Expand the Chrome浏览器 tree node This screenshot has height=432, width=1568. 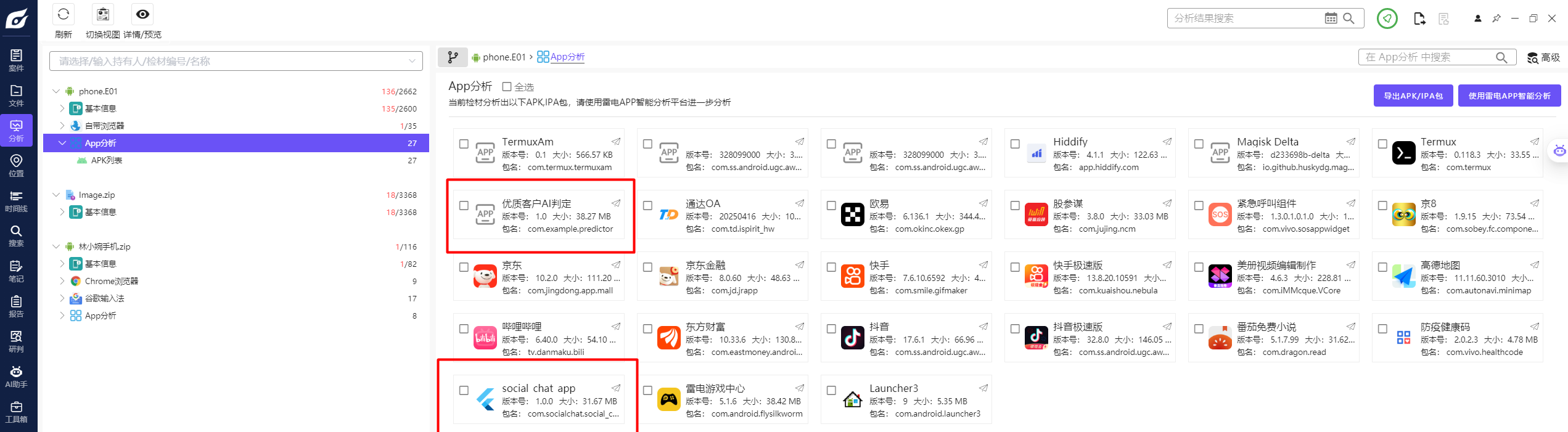(x=62, y=281)
